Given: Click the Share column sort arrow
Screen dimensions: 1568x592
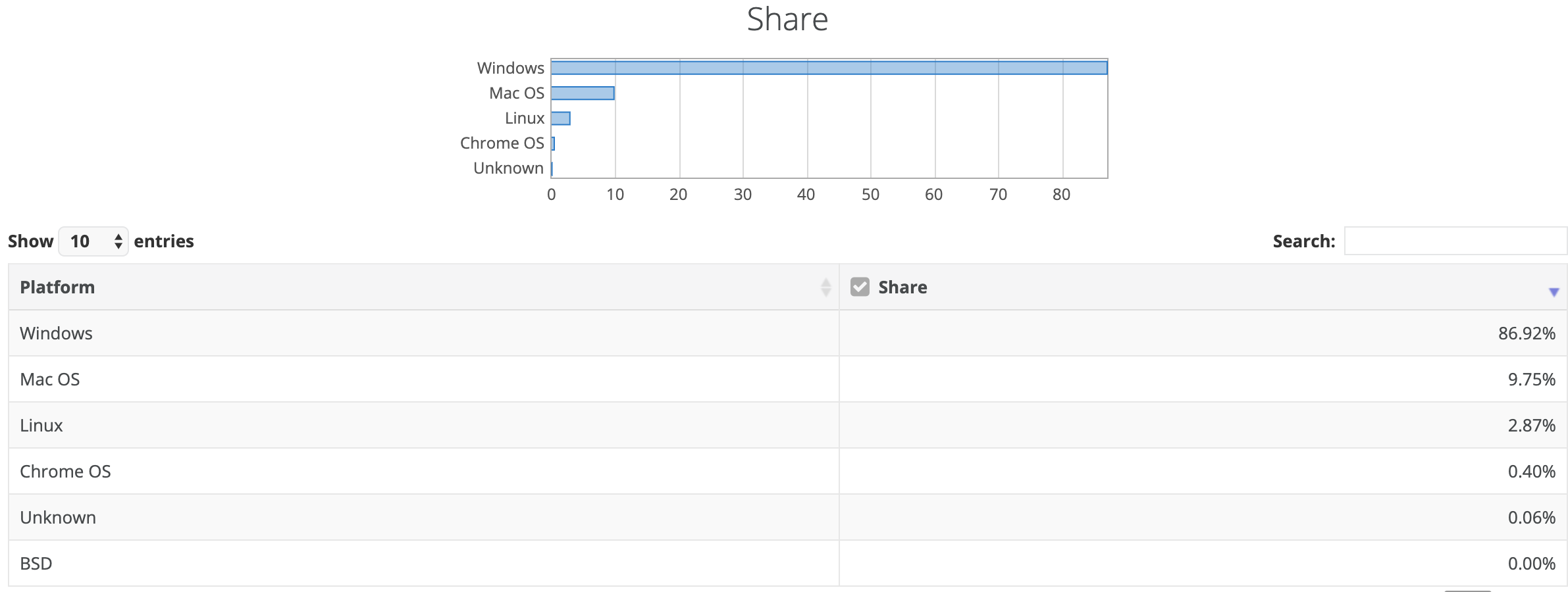Looking at the screenshot, I should [1554, 292].
